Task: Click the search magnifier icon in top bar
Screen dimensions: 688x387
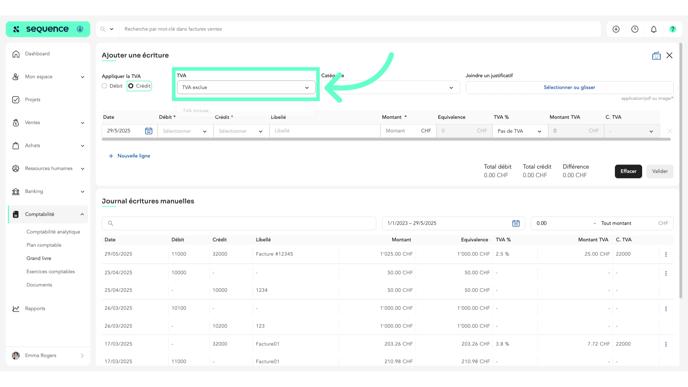Action: tap(103, 29)
